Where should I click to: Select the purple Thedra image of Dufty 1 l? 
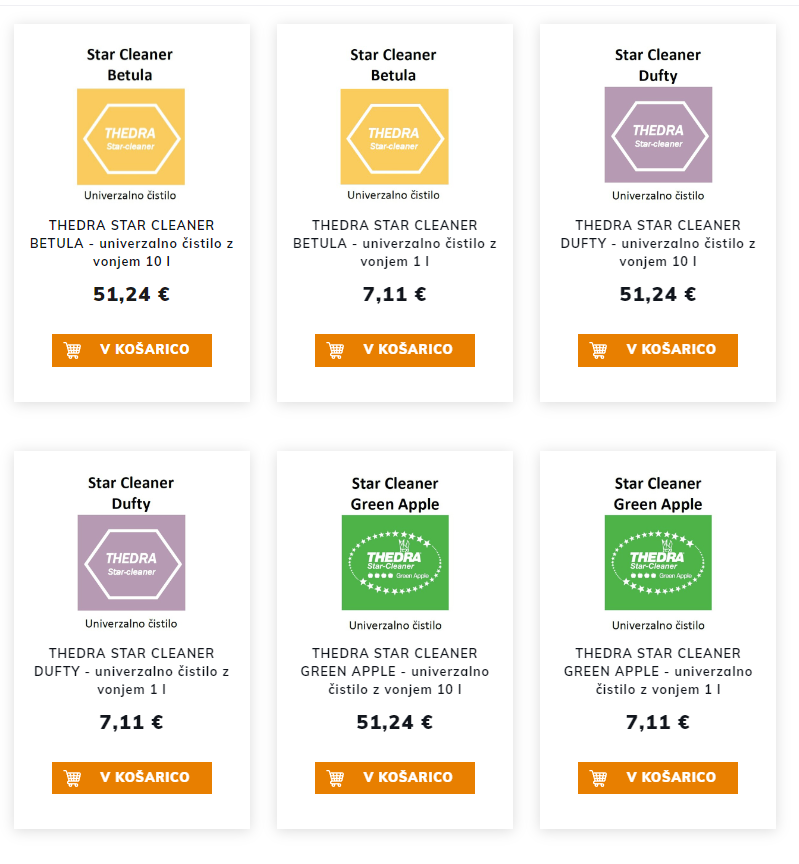click(131, 562)
